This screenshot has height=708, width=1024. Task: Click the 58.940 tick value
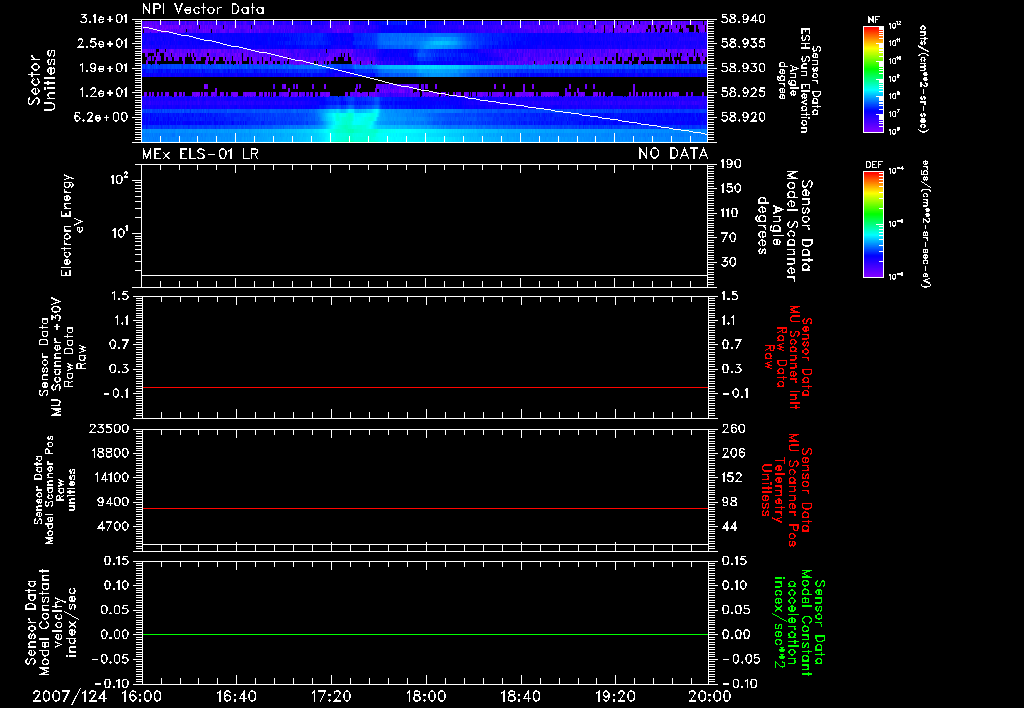click(x=743, y=19)
